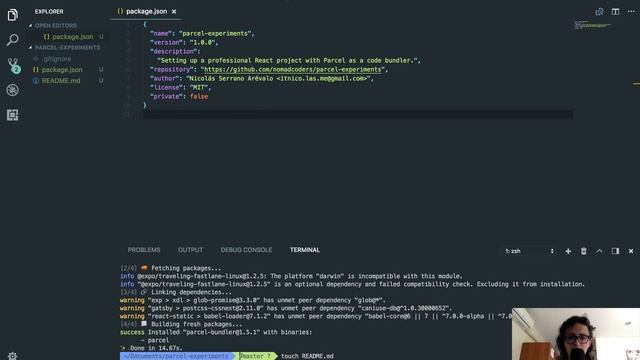This screenshot has width=640, height=360.
Task: Open the Debug view icon
Action: (x=13, y=90)
